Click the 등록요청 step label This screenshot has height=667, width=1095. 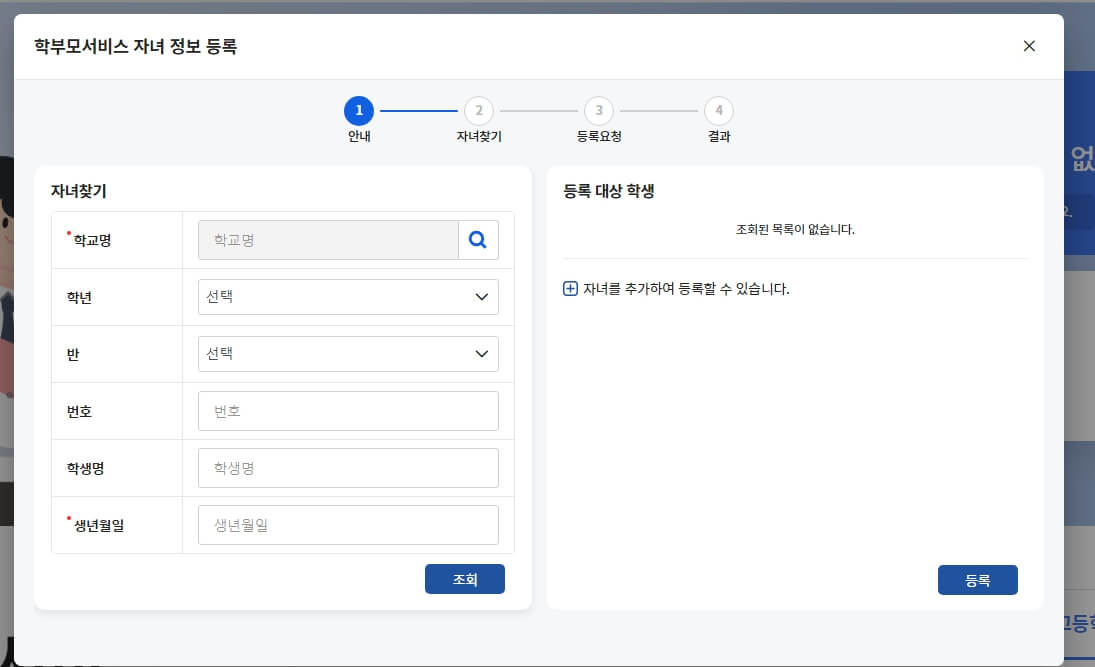[598, 135]
